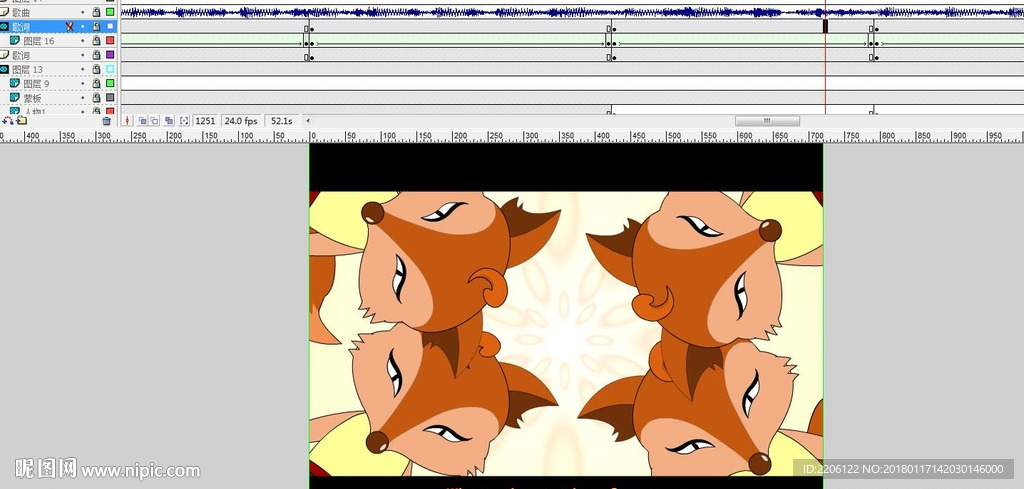Click crossed-out pencil on selected 歌词 layer
The height and width of the screenshot is (489, 1024).
(x=69, y=26)
